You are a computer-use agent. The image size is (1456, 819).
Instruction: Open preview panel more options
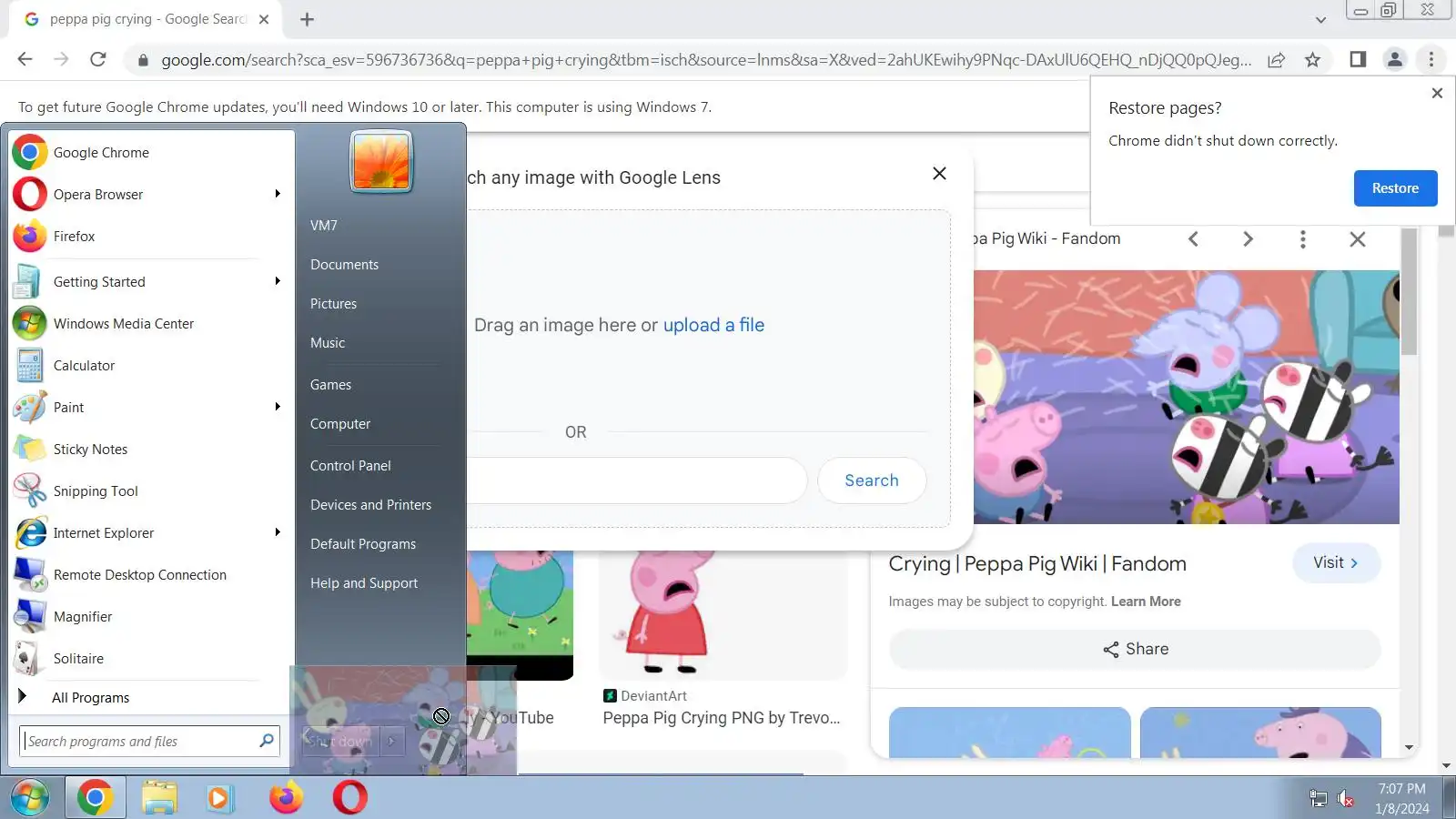click(1302, 238)
